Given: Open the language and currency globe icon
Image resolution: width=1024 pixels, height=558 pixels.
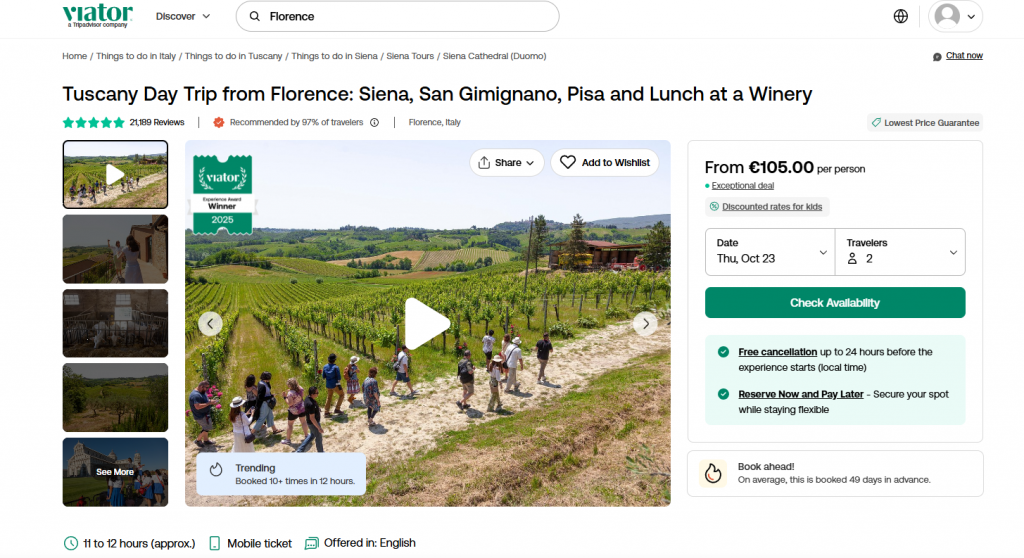Looking at the screenshot, I should (901, 16).
